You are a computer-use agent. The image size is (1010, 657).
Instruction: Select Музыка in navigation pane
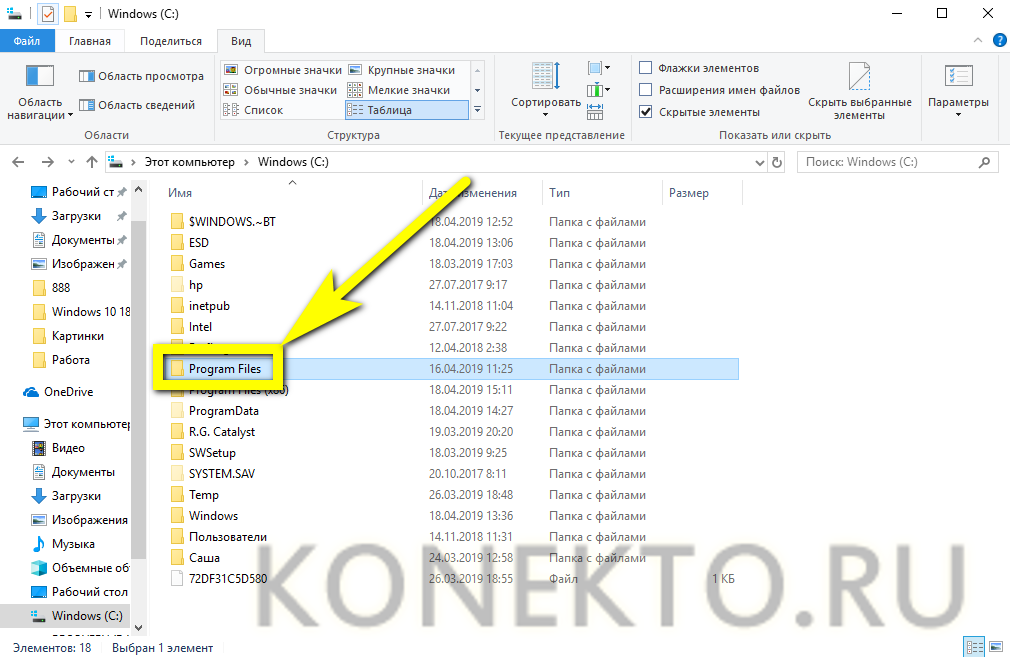coord(64,544)
